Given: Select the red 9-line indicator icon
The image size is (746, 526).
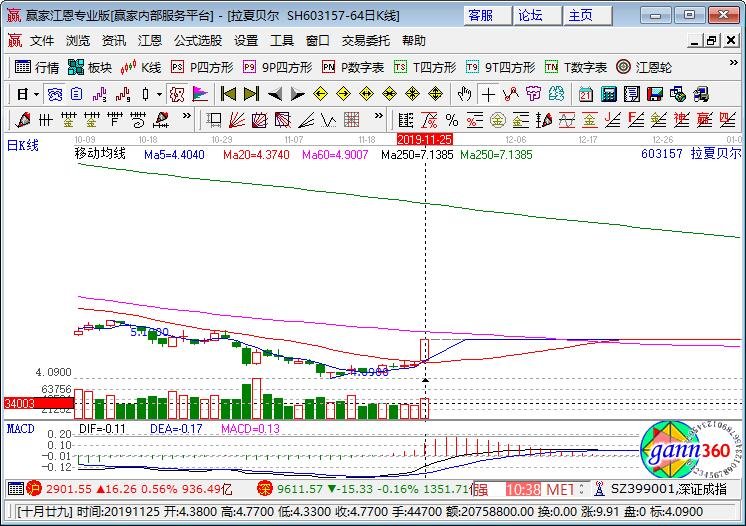Looking at the screenshot, I should pos(123,94).
